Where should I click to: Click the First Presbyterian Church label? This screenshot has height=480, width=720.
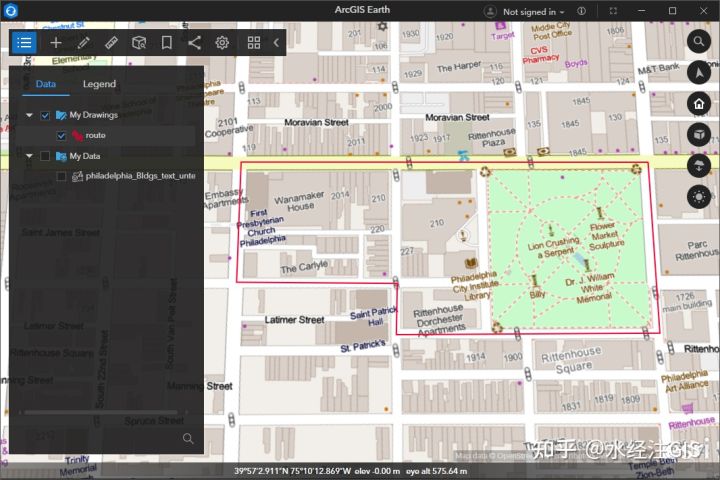[261, 227]
